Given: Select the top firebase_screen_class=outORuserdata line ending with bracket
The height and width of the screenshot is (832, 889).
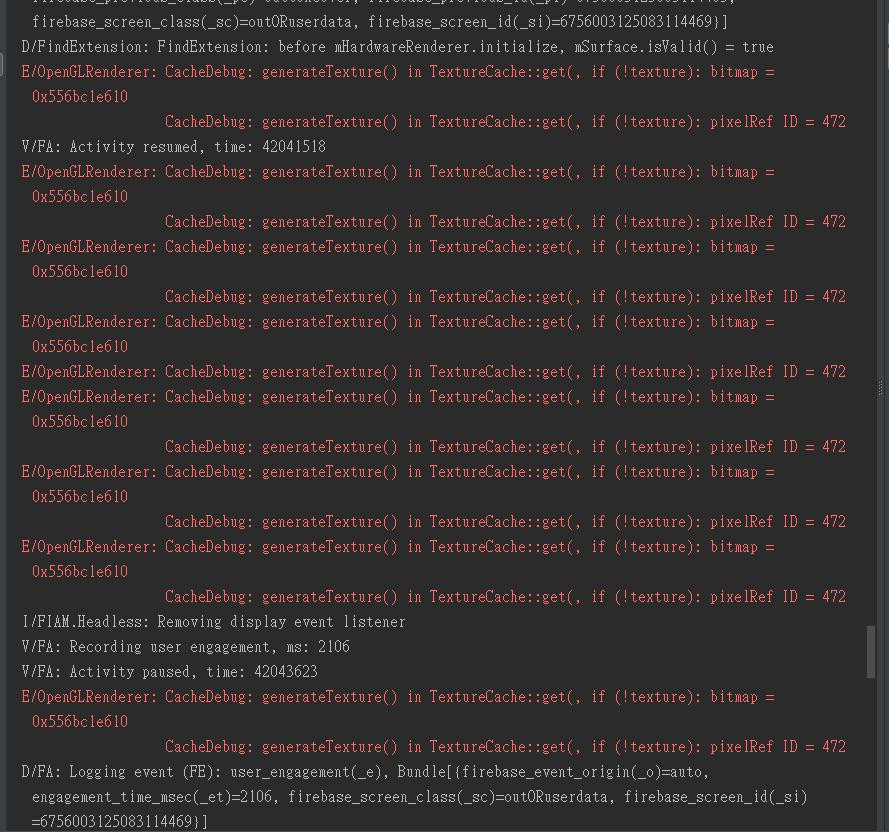Looking at the screenshot, I should (380, 22).
